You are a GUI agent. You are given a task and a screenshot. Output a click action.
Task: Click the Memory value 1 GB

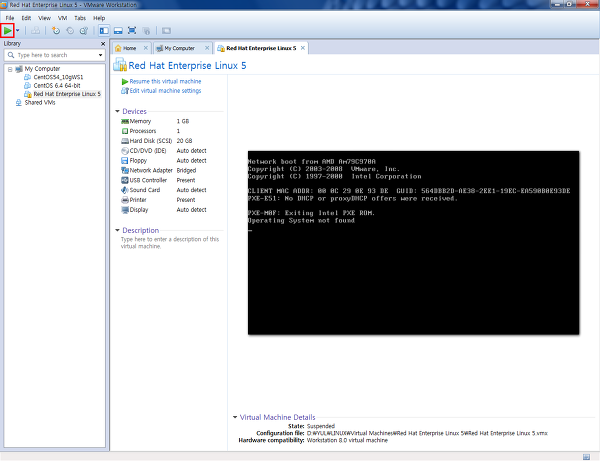coord(183,121)
